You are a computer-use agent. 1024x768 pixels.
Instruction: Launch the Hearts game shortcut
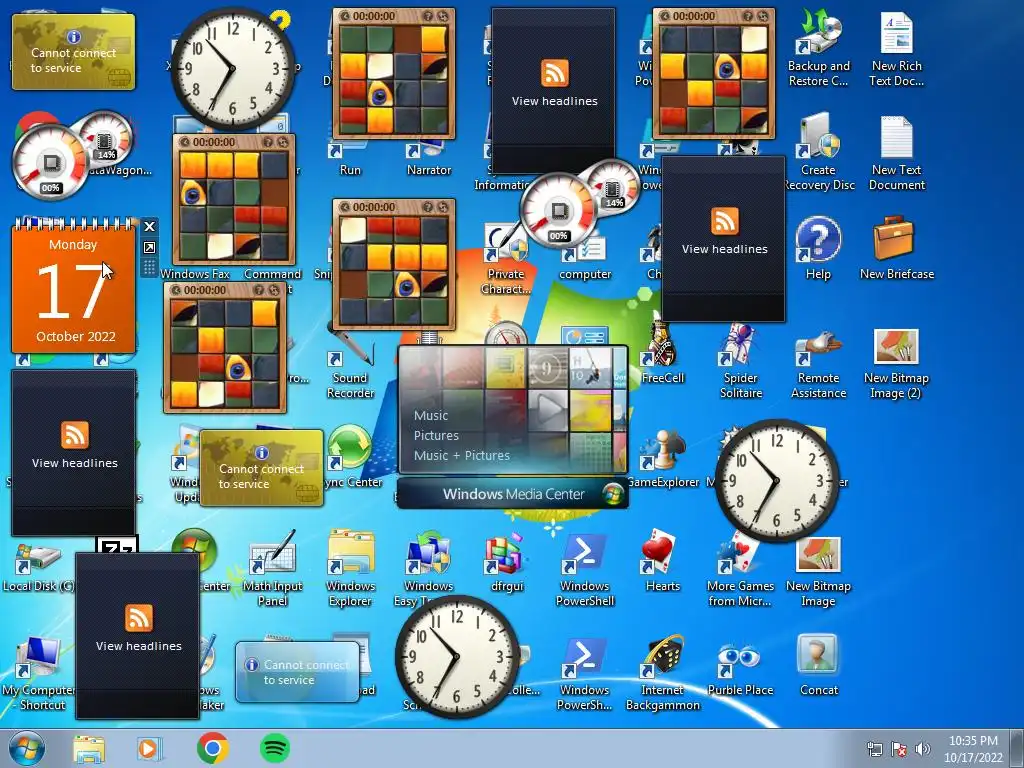(662, 562)
